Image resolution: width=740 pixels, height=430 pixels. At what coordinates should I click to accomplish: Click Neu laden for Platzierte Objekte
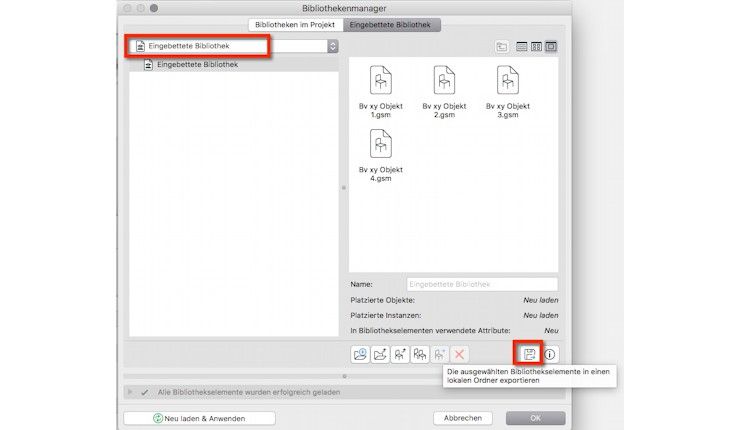tap(540, 300)
